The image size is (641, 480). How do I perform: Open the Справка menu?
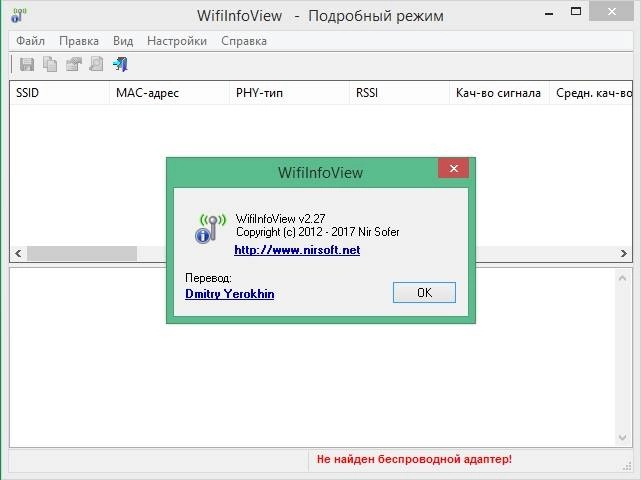[244, 41]
